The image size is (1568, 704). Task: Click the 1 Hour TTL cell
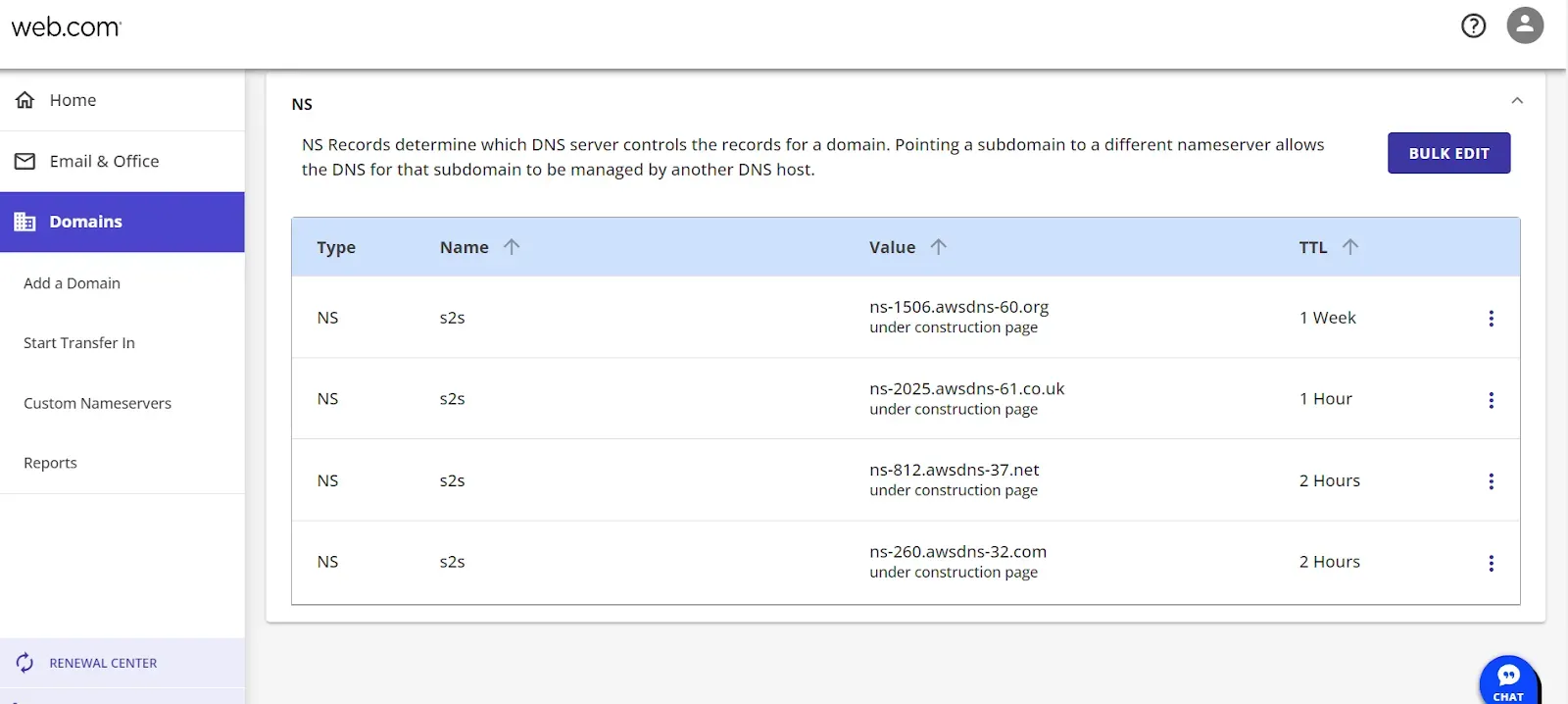coord(1325,399)
